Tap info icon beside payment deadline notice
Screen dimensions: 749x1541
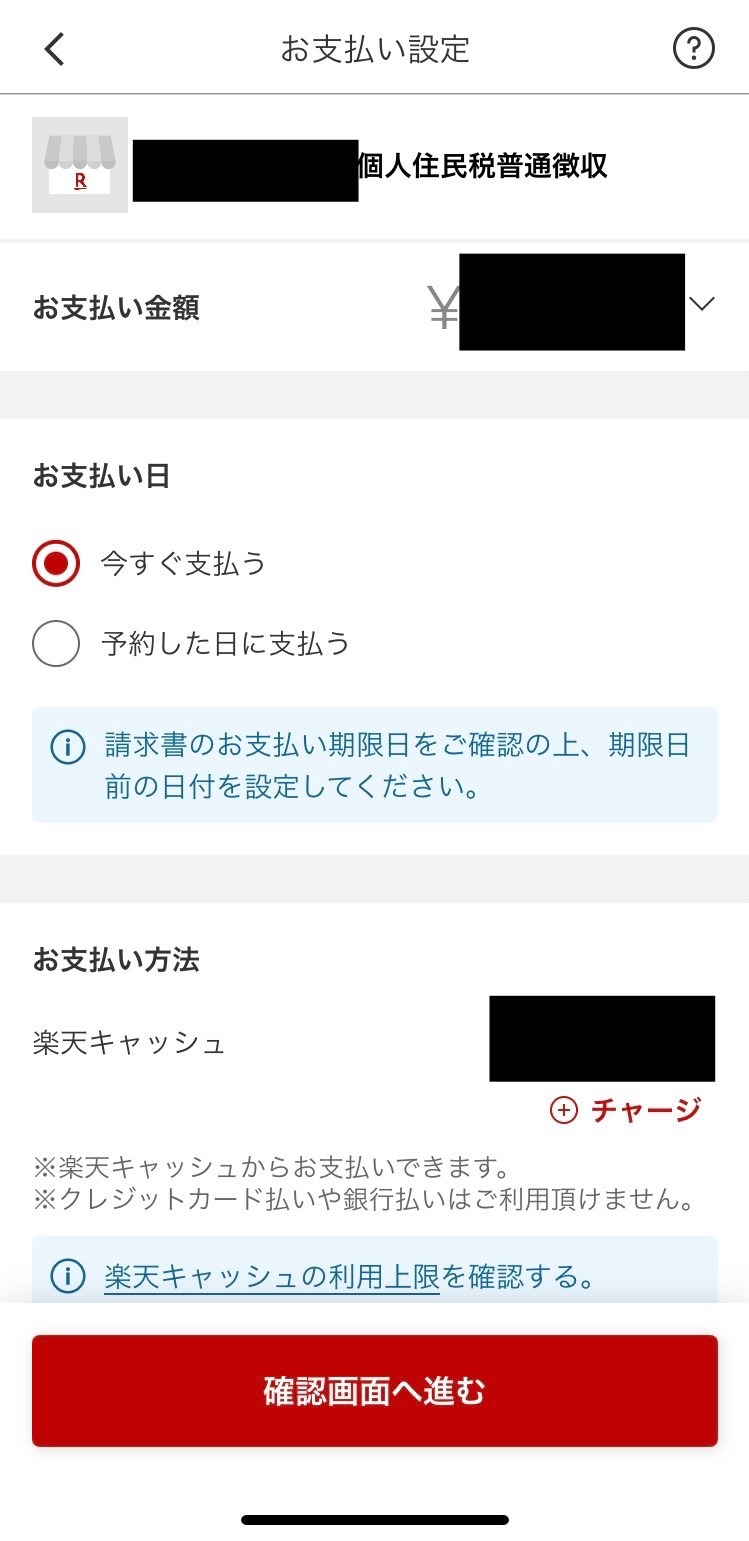point(67,747)
